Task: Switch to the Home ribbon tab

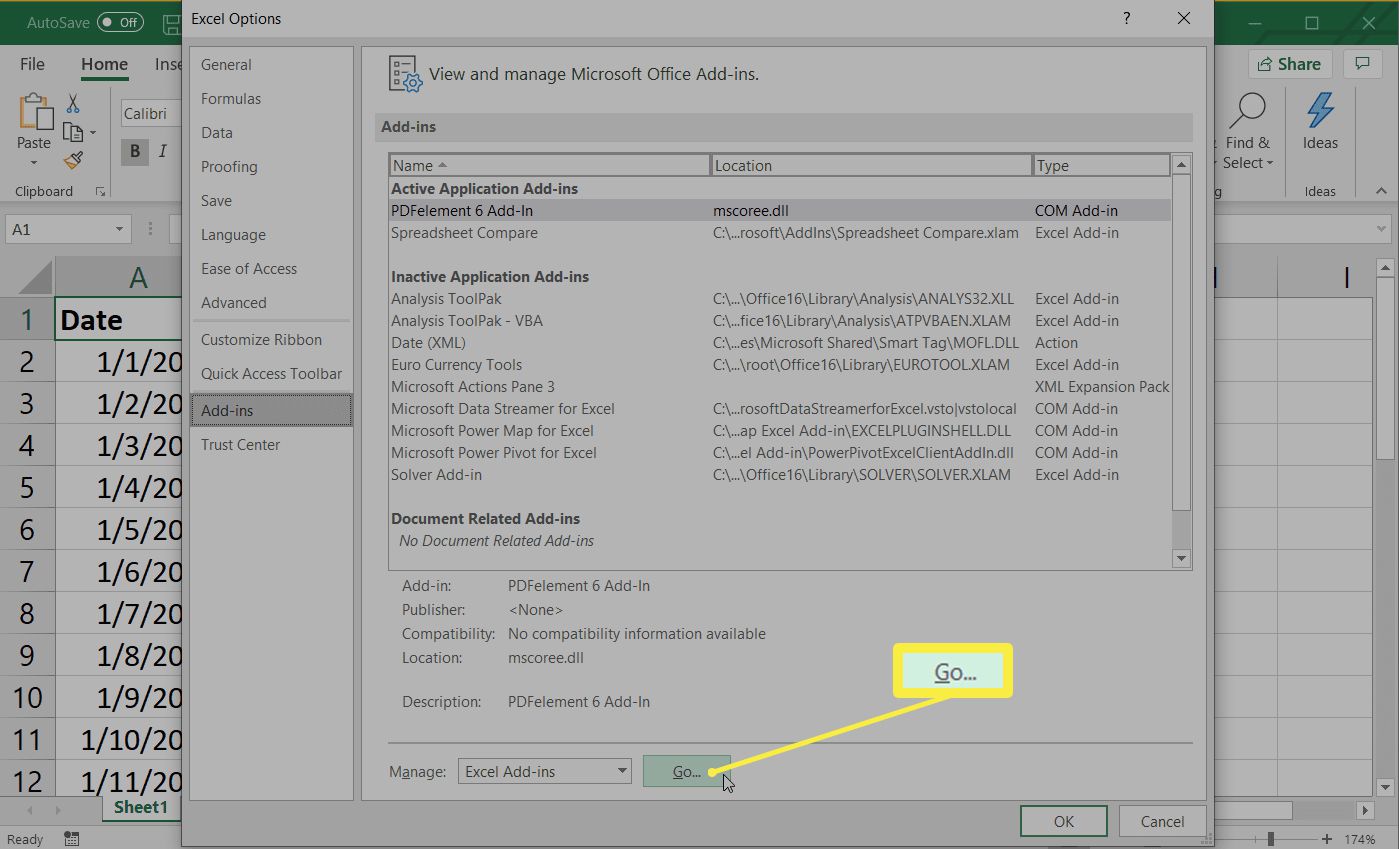Action: coord(104,64)
